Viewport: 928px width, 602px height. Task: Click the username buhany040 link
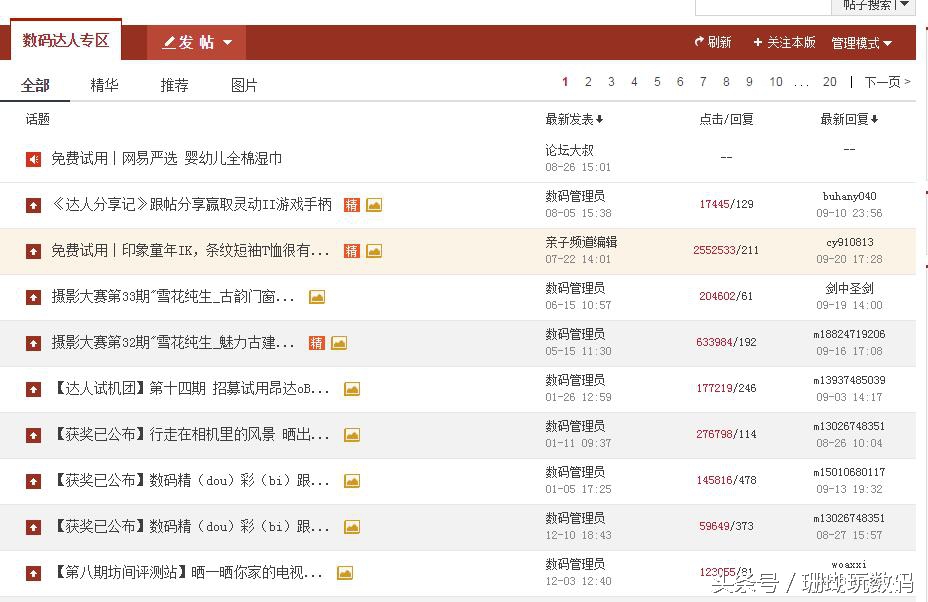852,198
